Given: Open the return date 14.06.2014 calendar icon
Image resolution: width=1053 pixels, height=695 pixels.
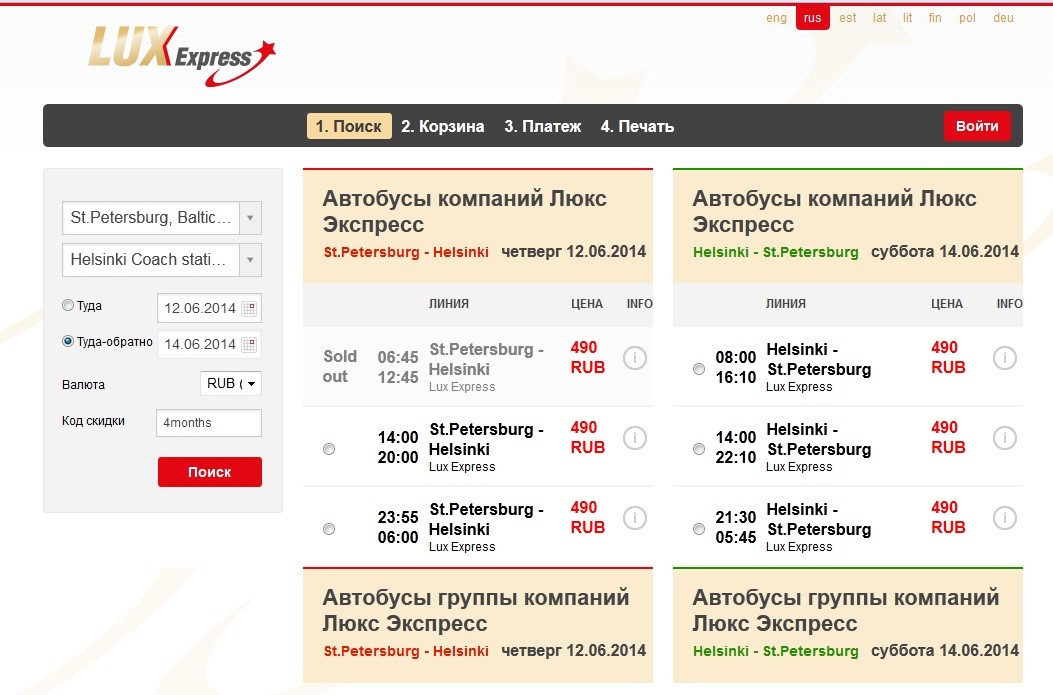Looking at the screenshot, I should (x=249, y=344).
